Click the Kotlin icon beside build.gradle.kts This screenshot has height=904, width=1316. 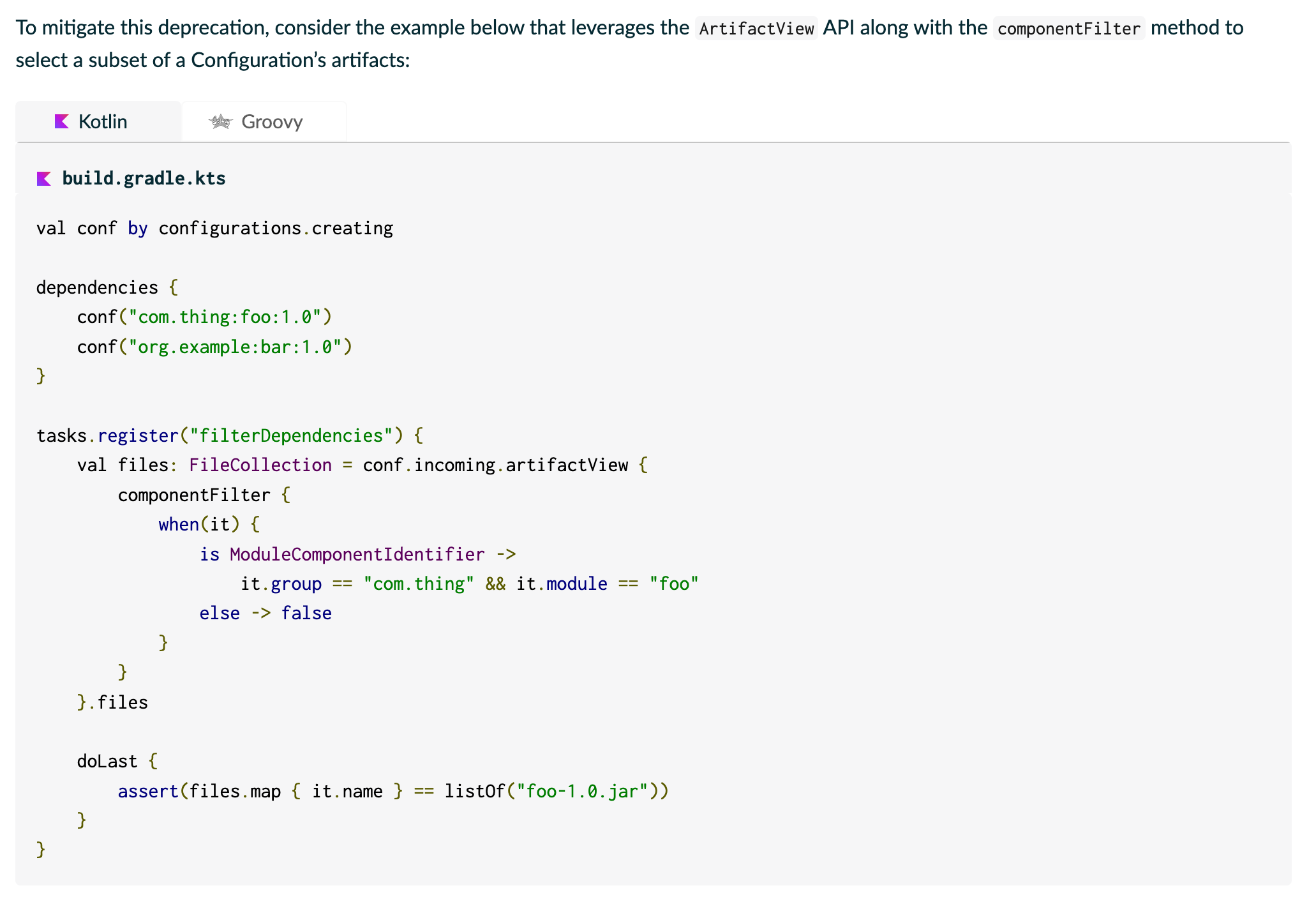(43, 179)
